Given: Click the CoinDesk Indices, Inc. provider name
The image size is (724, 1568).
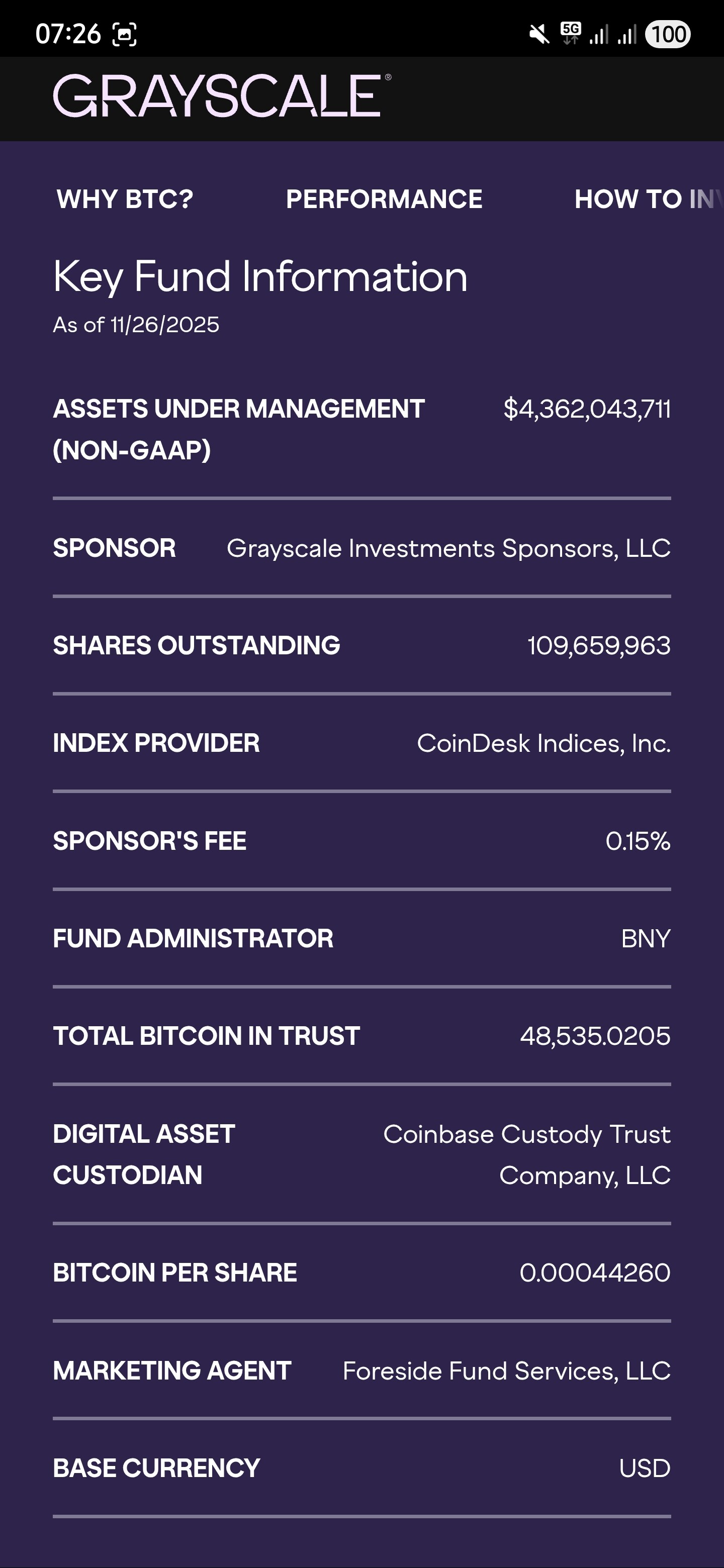Looking at the screenshot, I should tap(544, 743).
